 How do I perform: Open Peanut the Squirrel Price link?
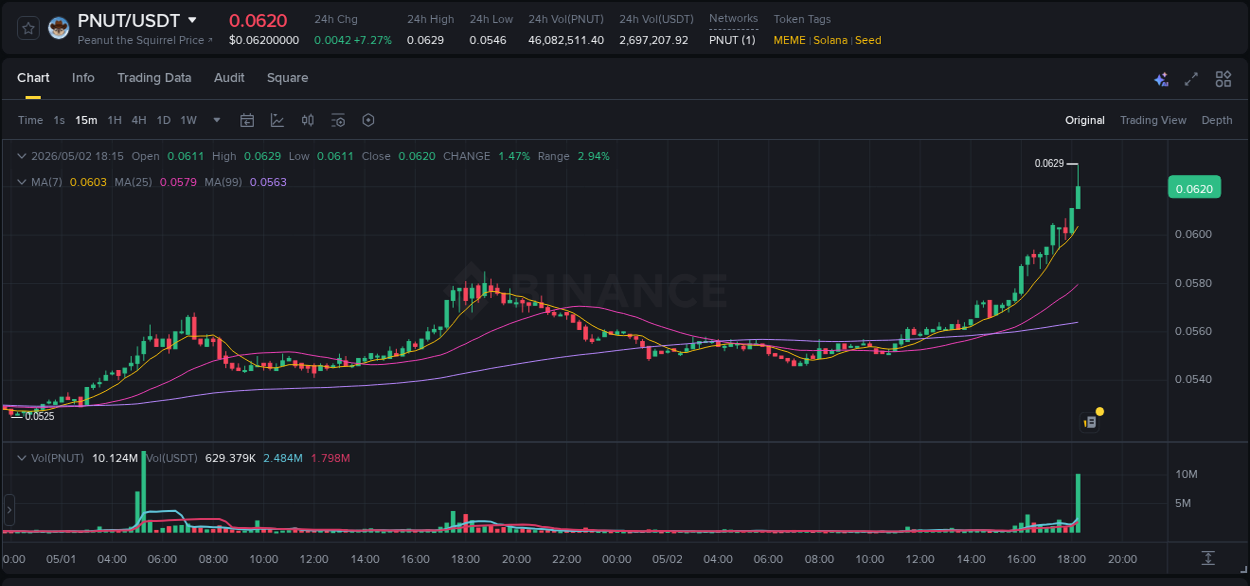tap(145, 40)
